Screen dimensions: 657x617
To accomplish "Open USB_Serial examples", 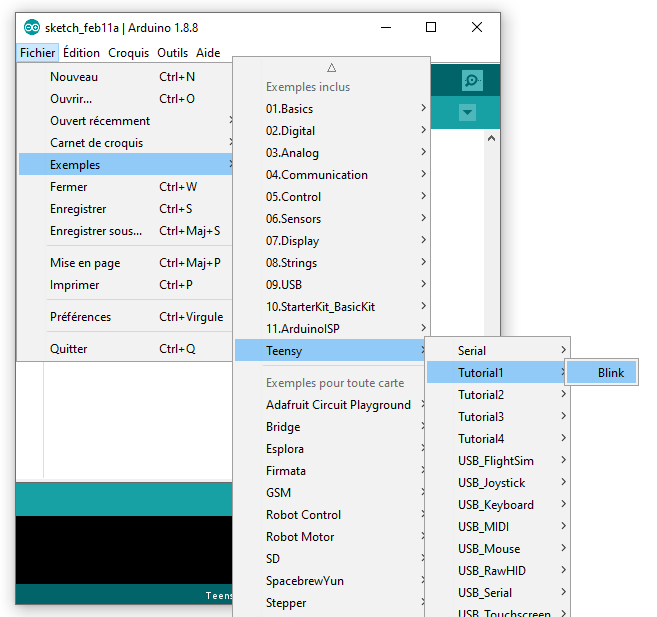I will (x=497, y=593).
